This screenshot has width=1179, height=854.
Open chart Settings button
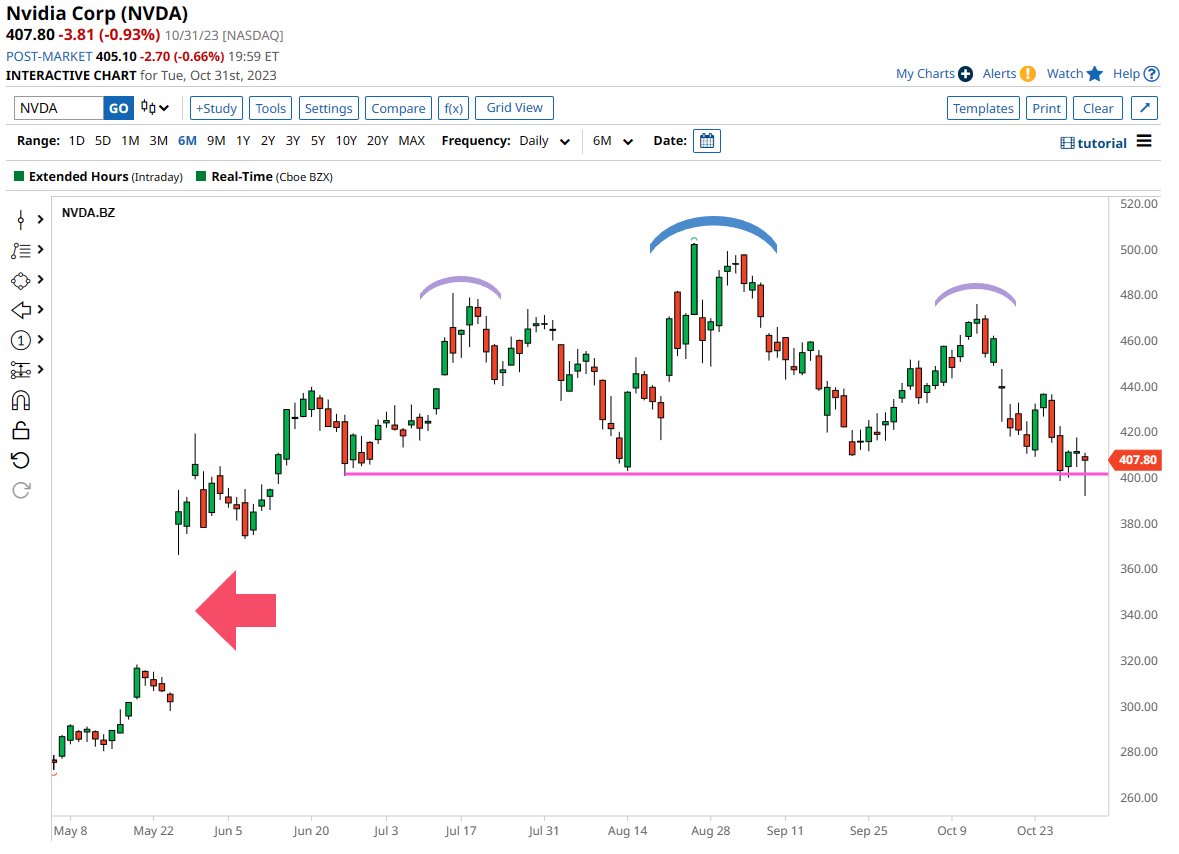329,108
